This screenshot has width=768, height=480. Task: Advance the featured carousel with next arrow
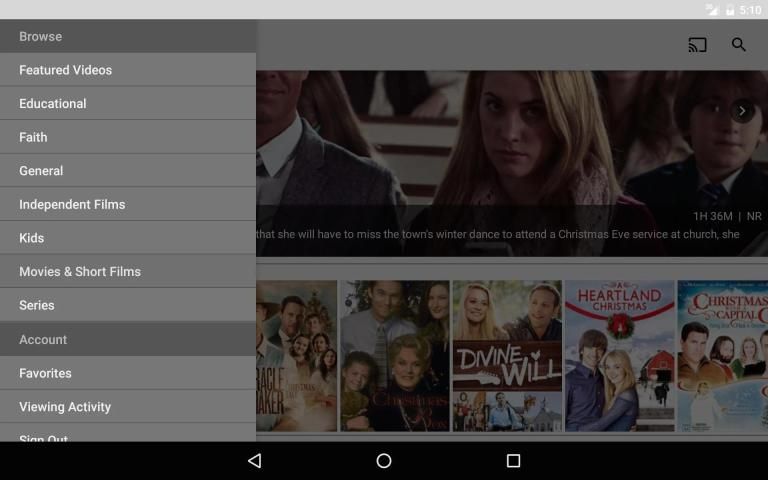742,111
